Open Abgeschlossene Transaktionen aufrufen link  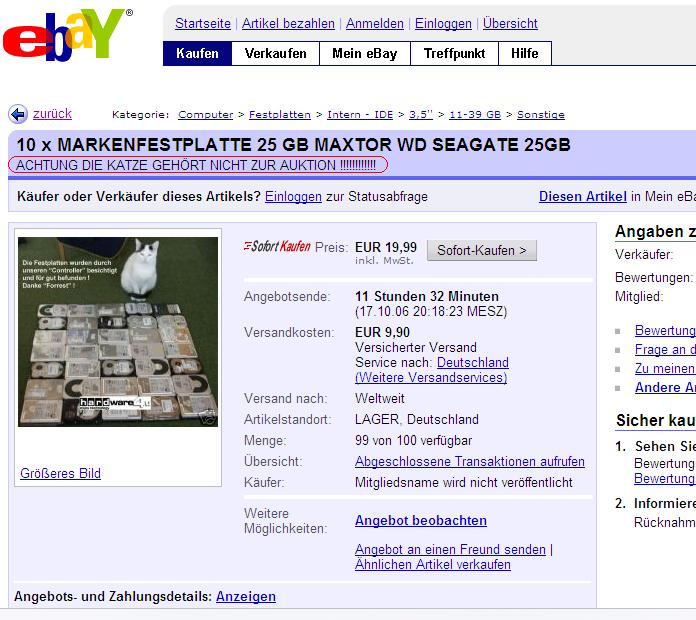tap(470, 462)
